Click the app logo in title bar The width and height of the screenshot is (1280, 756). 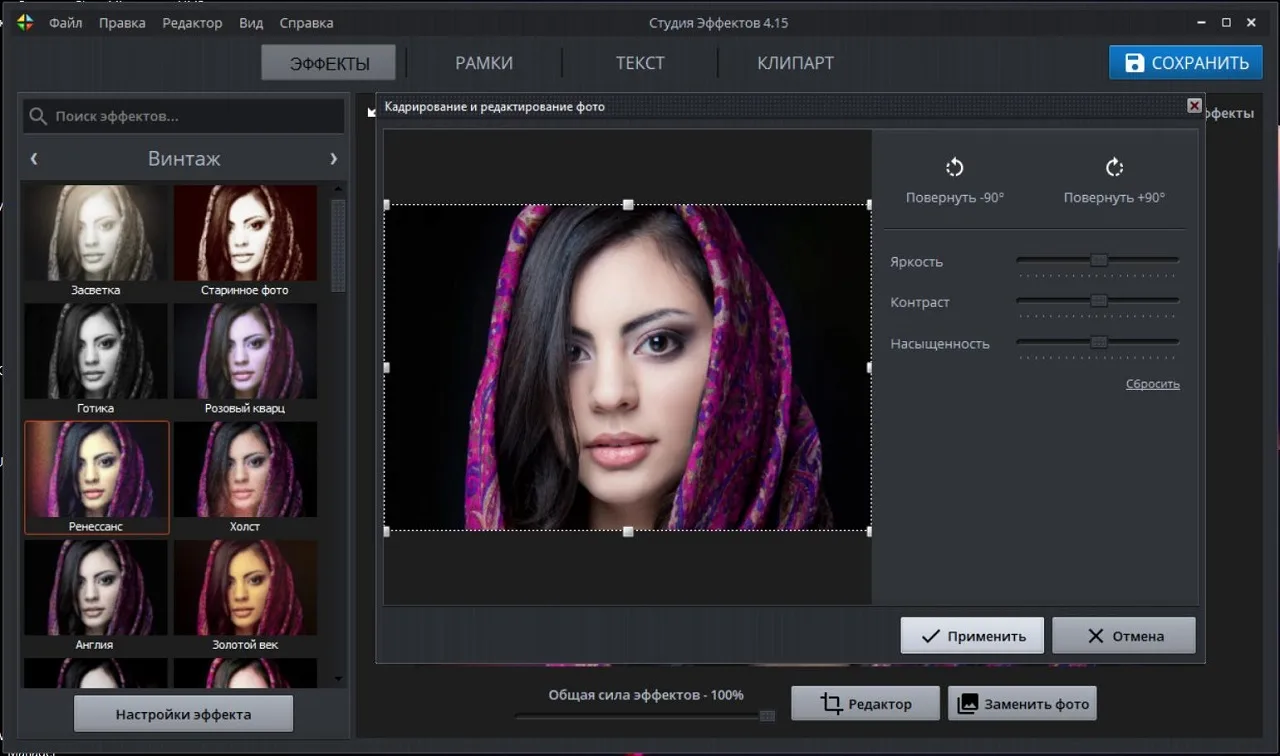point(25,22)
